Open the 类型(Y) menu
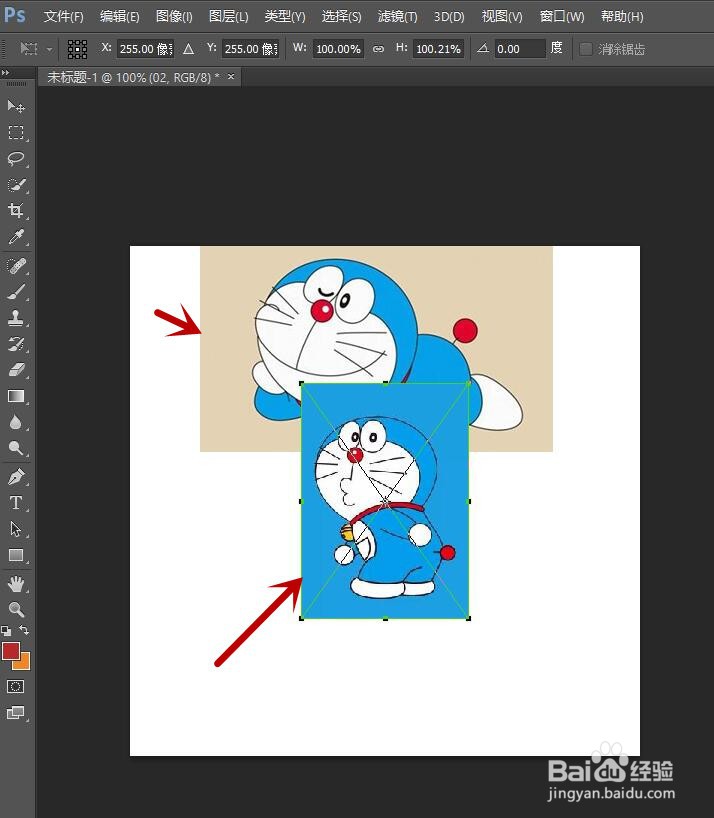Image resolution: width=714 pixels, height=818 pixels. click(x=285, y=17)
